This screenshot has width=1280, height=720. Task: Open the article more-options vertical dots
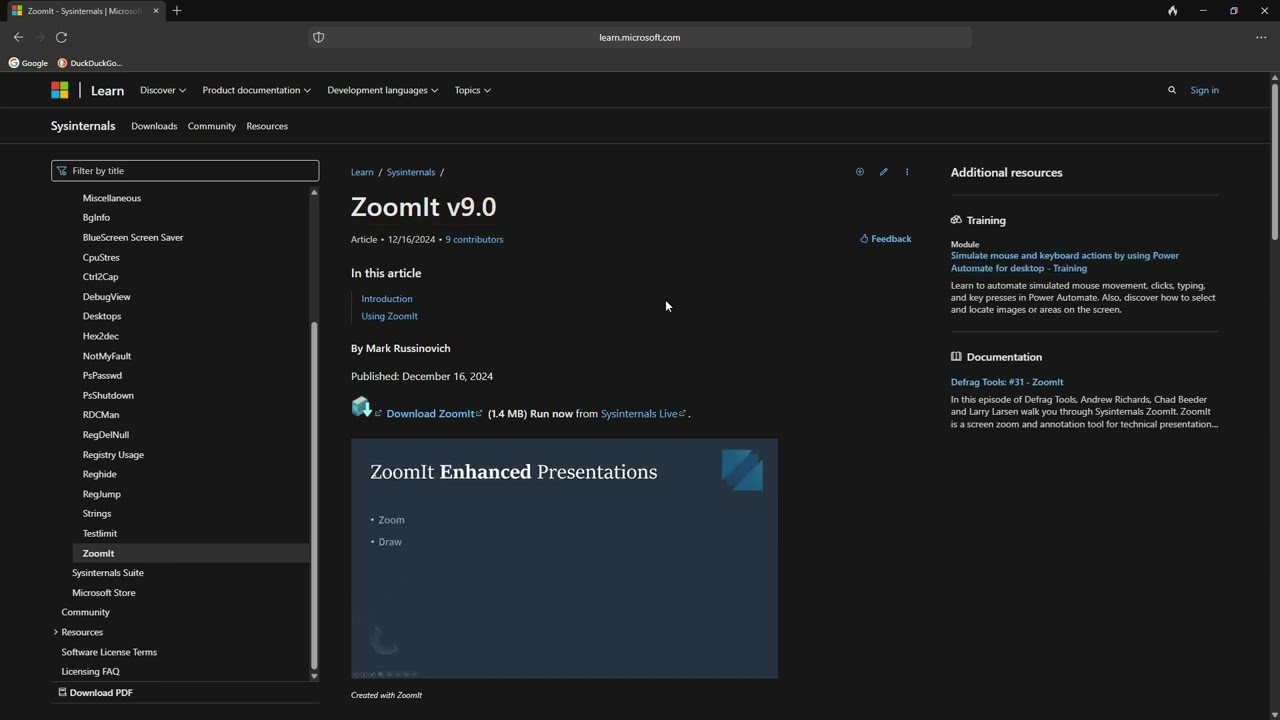coord(907,172)
